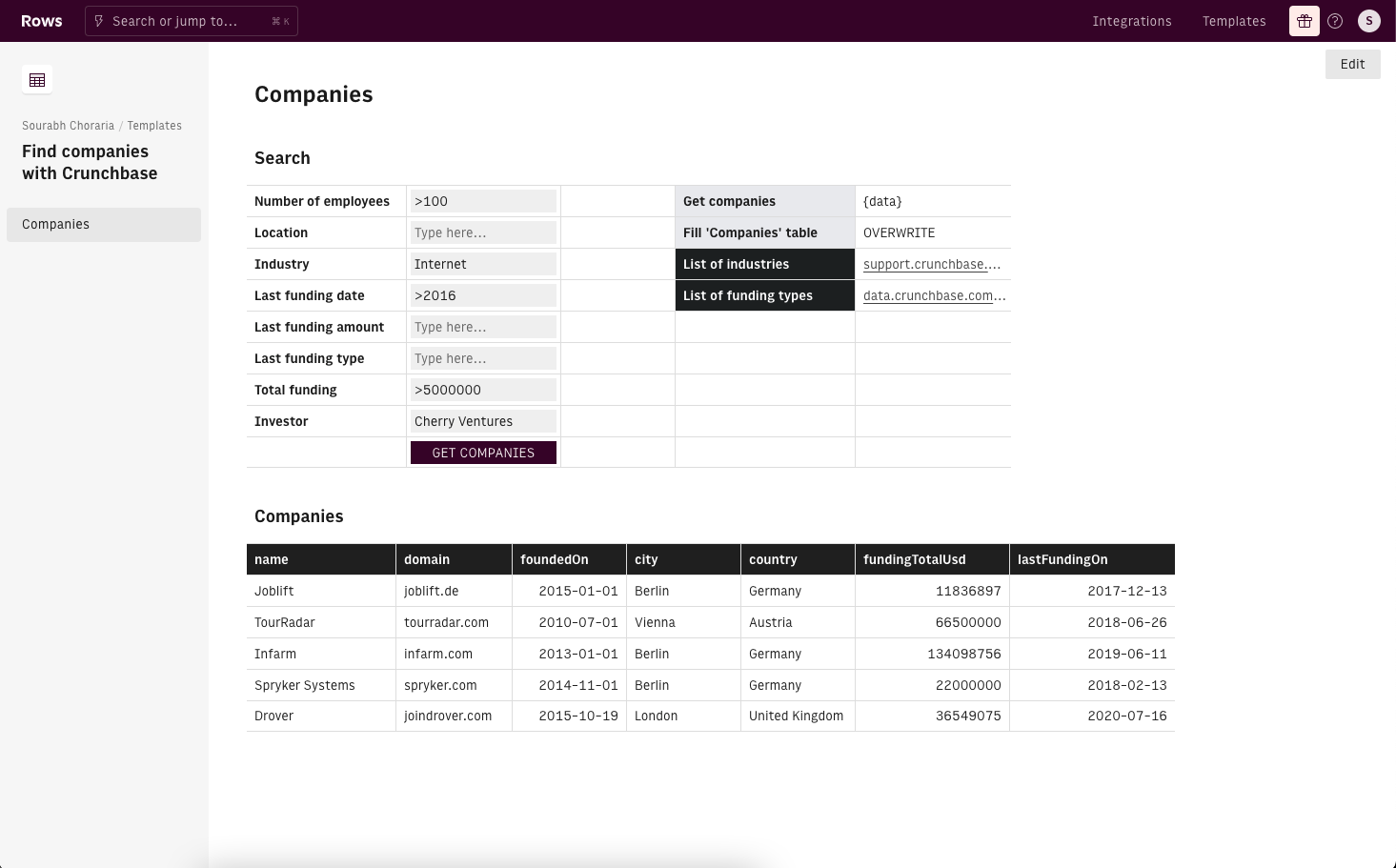Click the Edit button
The image size is (1396, 868).
pyautogui.click(x=1353, y=65)
